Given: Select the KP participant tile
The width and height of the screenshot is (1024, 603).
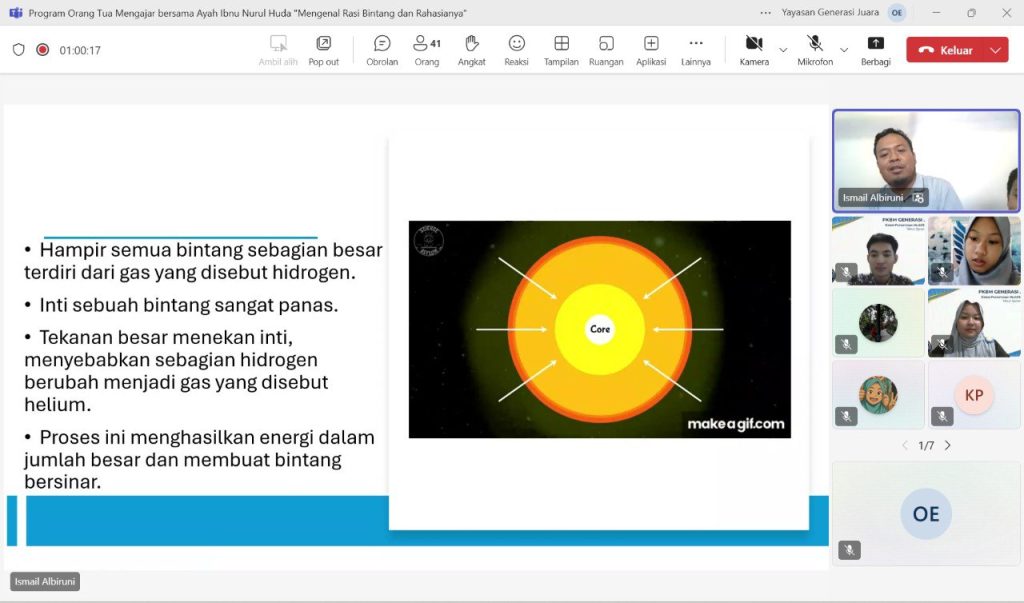Looking at the screenshot, I should coord(974,395).
